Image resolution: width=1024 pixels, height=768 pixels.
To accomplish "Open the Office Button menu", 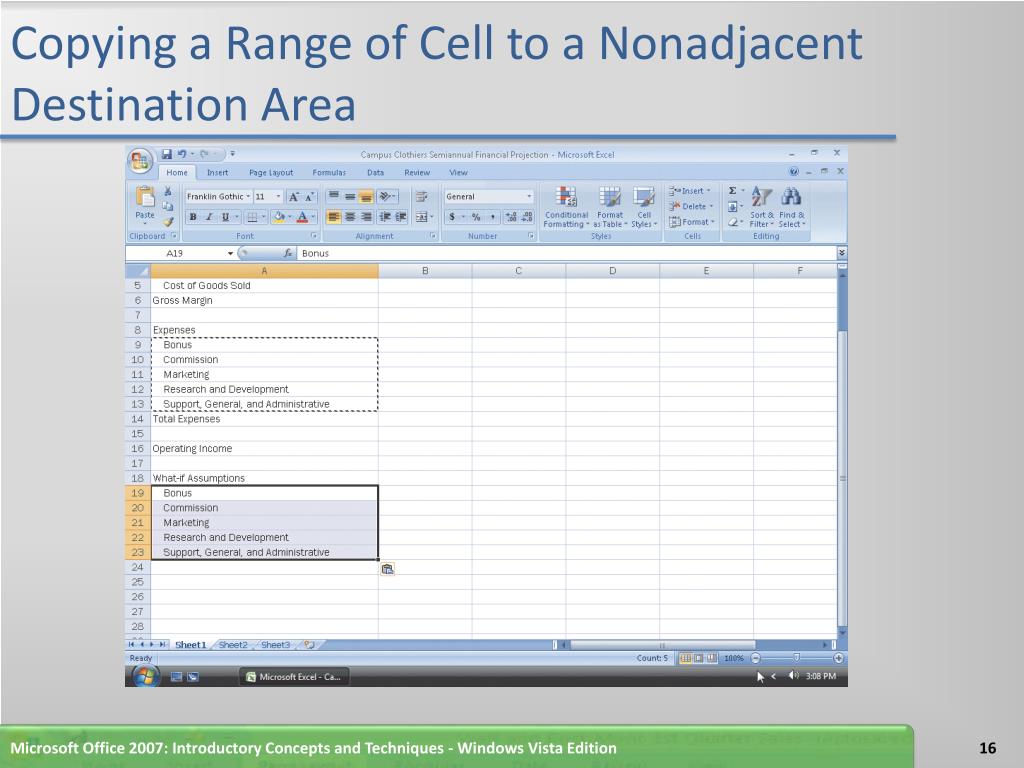I will click(140, 161).
